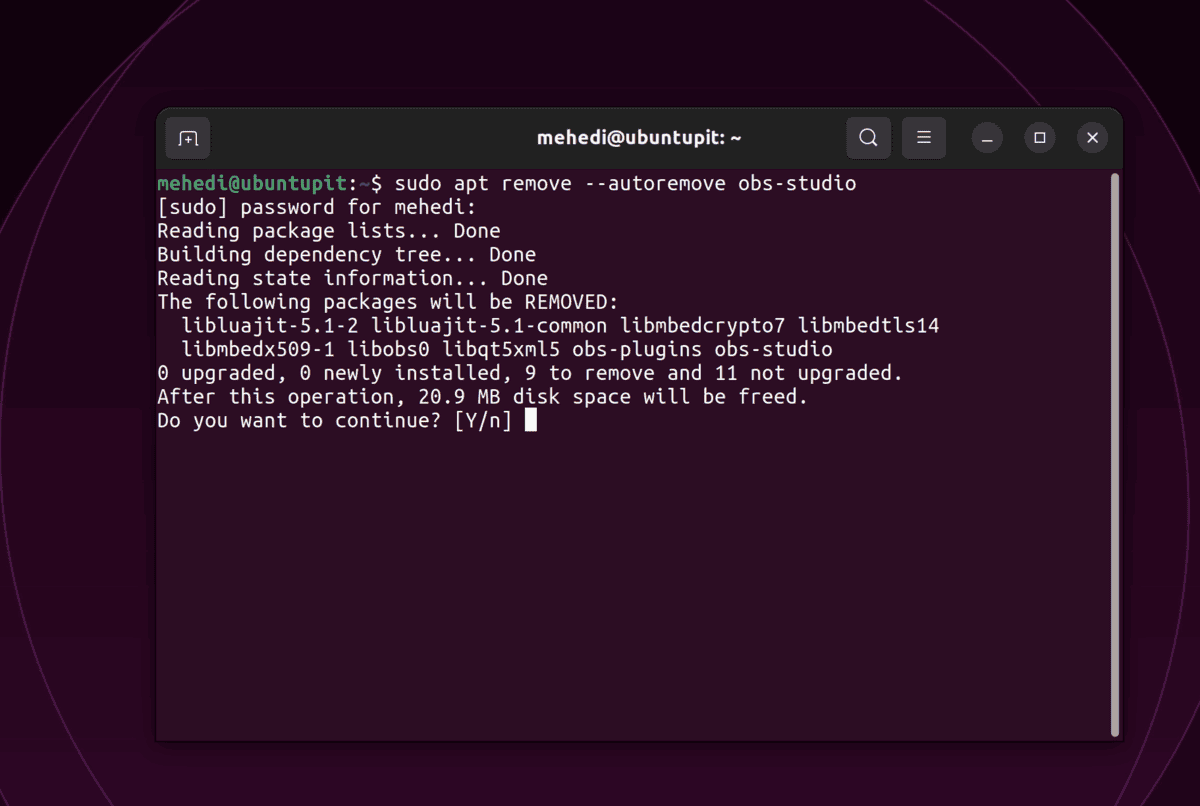
Task: Click the package name "libmbedcrypto7"
Action: point(703,326)
